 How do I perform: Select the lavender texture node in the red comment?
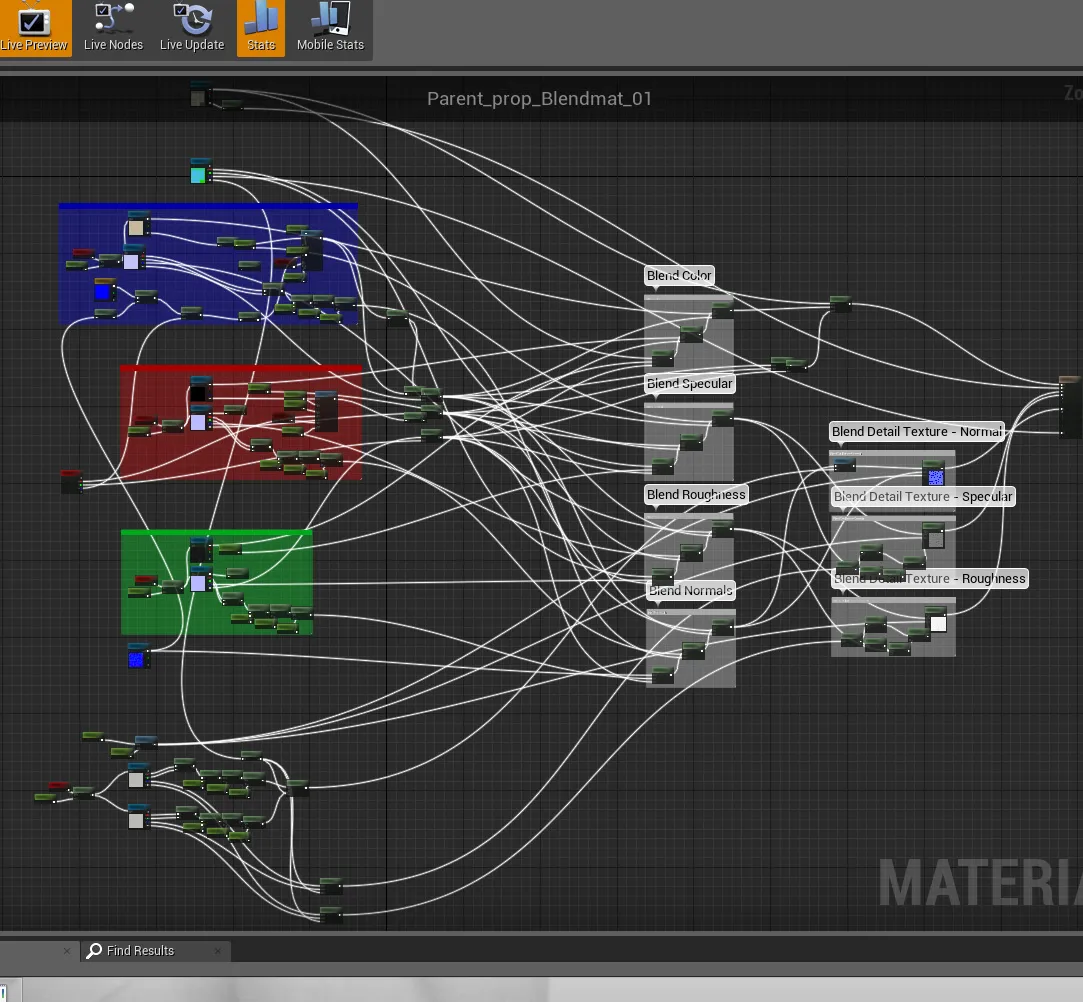click(x=200, y=419)
